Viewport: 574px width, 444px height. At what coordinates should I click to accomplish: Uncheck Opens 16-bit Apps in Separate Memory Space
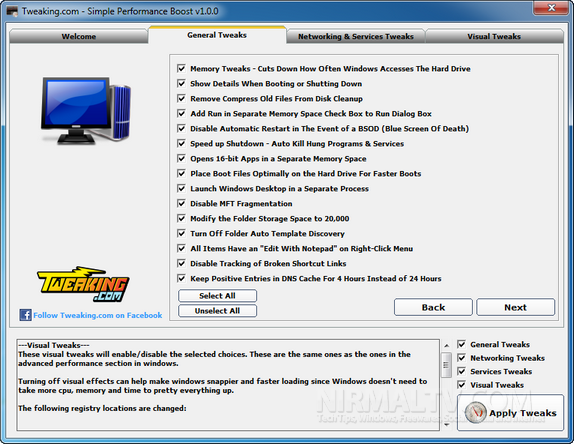point(181,158)
